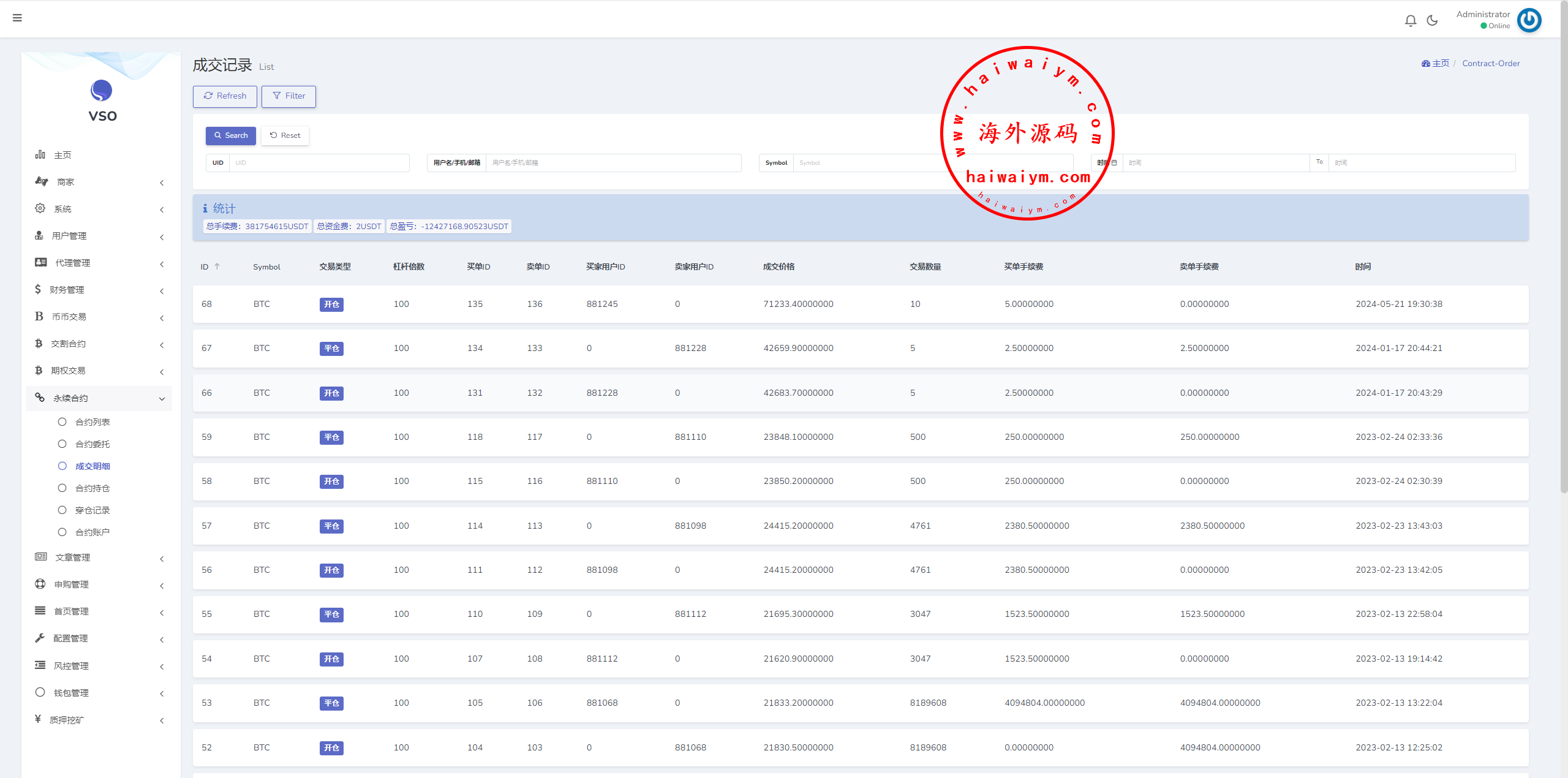Select the 合约列表 radio item
This screenshot has width=1568, height=778.
click(62, 421)
